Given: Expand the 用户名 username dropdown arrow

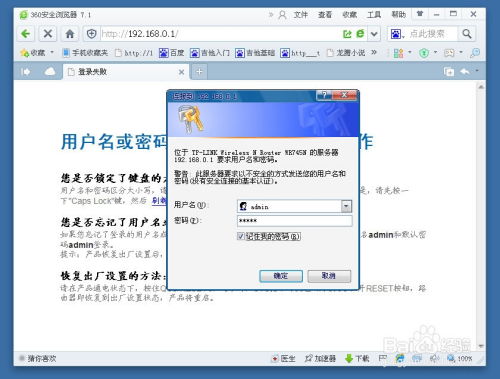Looking at the screenshot, I should click(x=346, y=206).
